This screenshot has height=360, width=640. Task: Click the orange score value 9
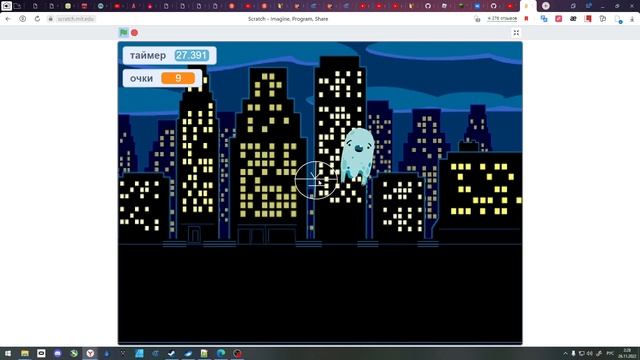tap(178, 78)
